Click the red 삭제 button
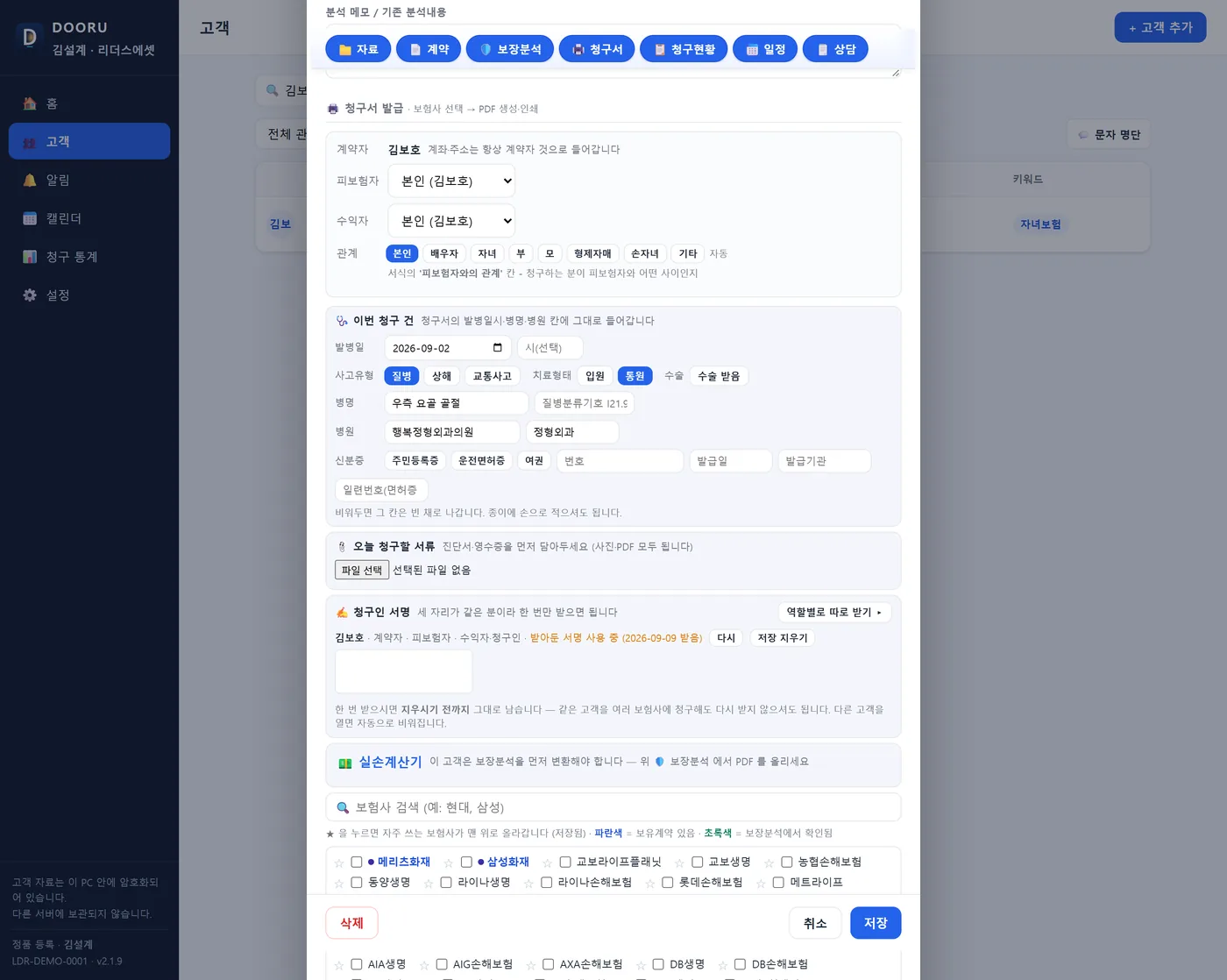This screenshot has height=980, width=1227. coord(351,923)
